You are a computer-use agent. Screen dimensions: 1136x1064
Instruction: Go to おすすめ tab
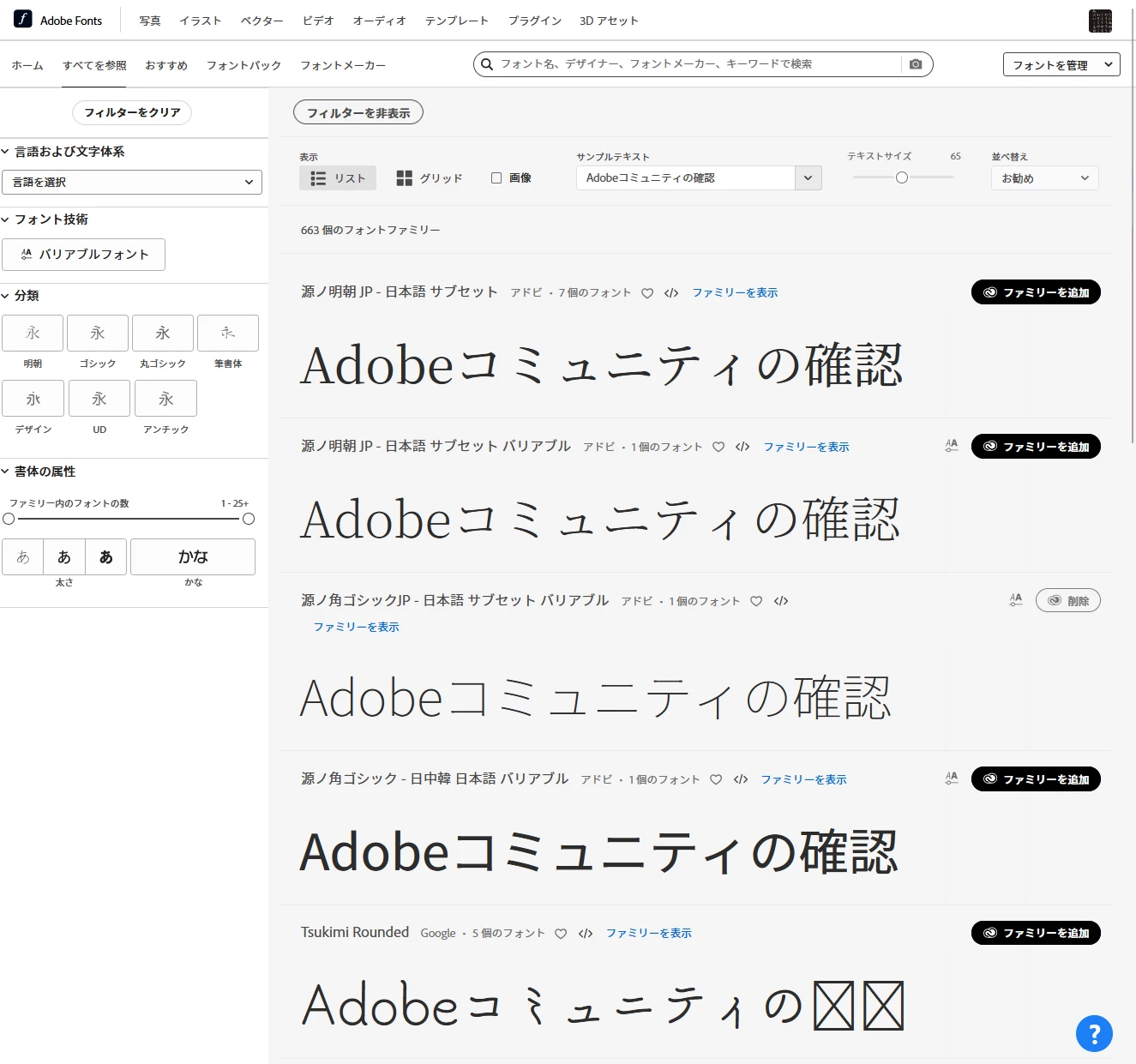pyautogui.click(x=166, y=65)
